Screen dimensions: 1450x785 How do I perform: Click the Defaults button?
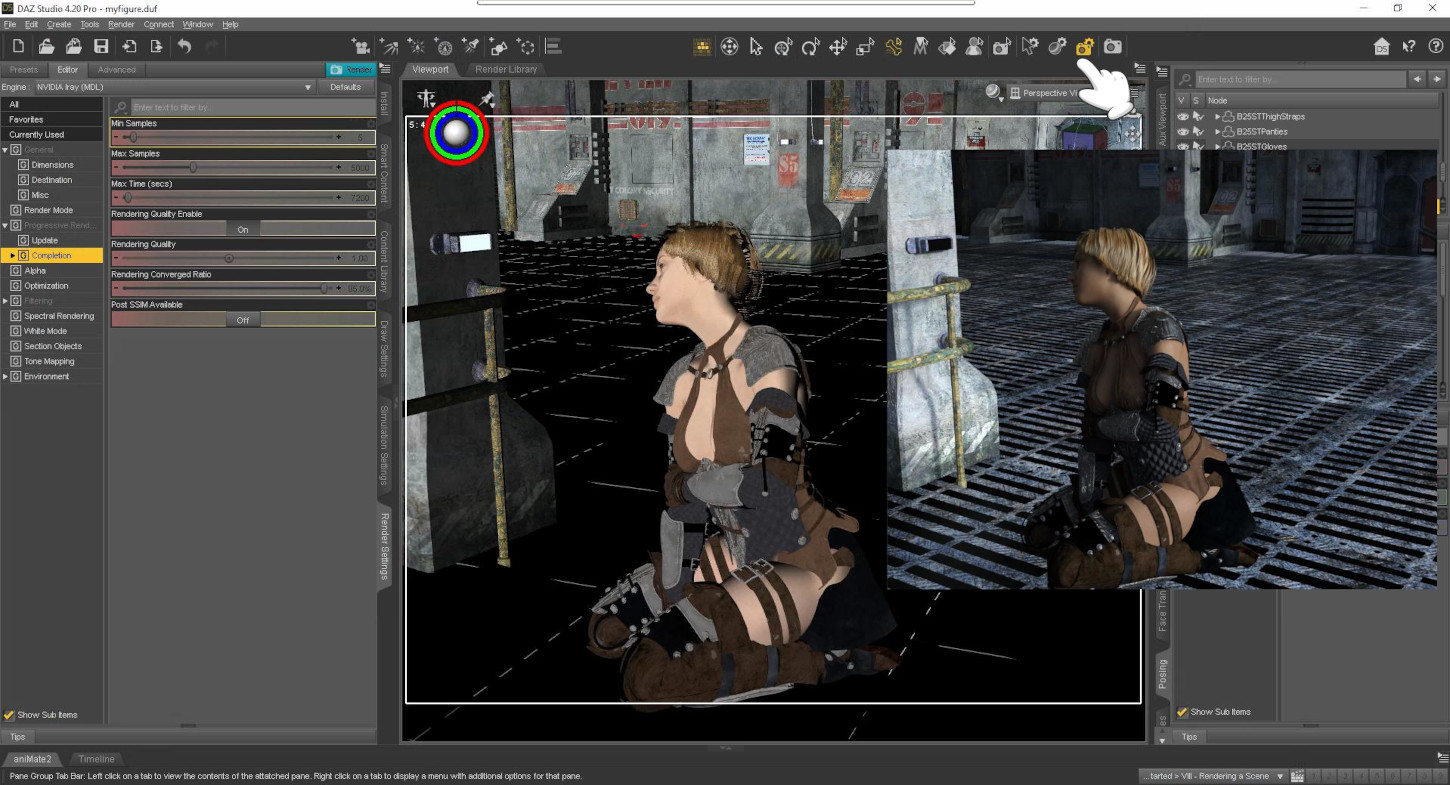(x=345, y=87)
